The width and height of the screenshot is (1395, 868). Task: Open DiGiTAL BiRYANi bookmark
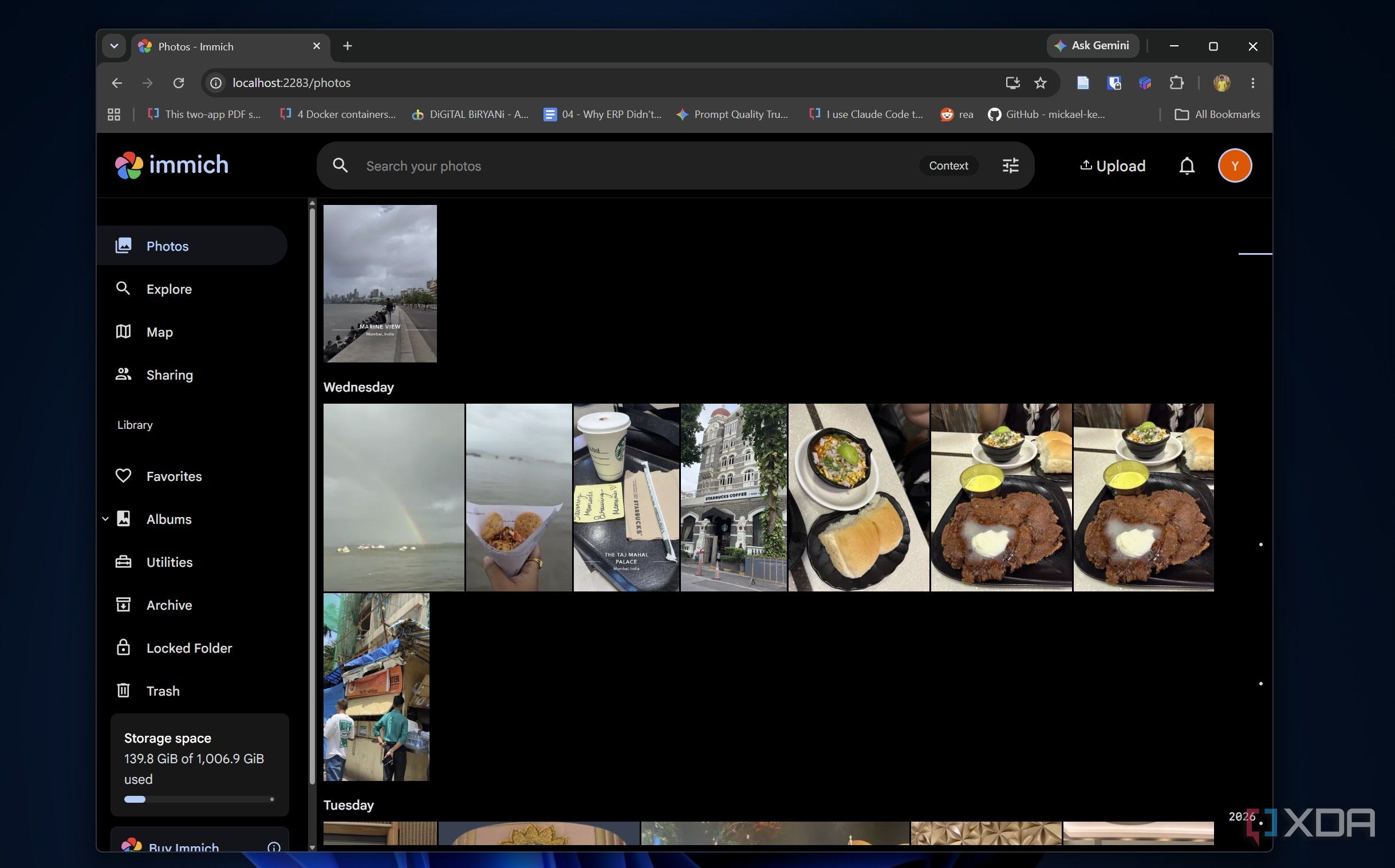[470, 115]
